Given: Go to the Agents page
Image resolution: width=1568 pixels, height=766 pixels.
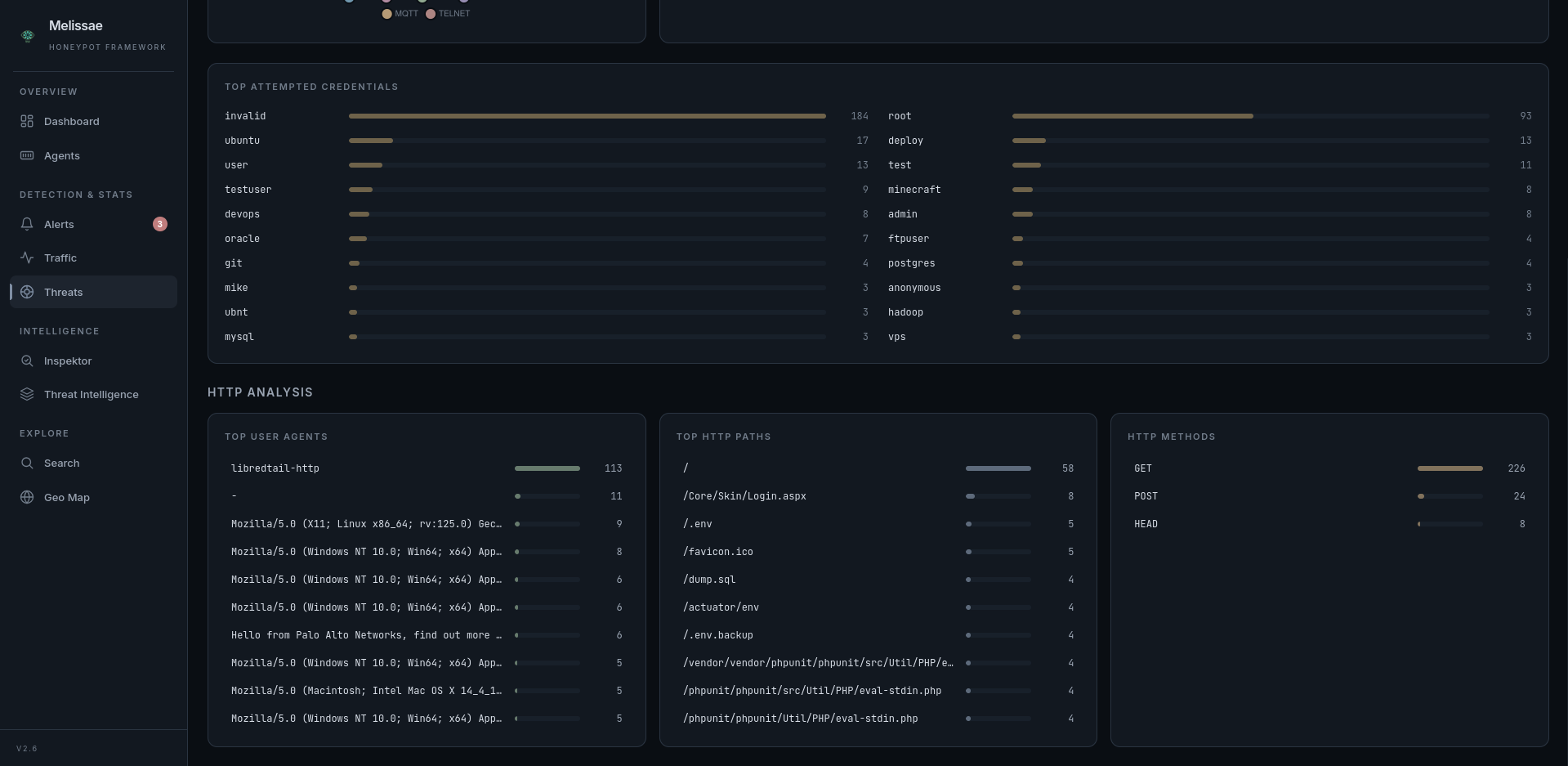Looking at the screenshot, I should point(93,155).
